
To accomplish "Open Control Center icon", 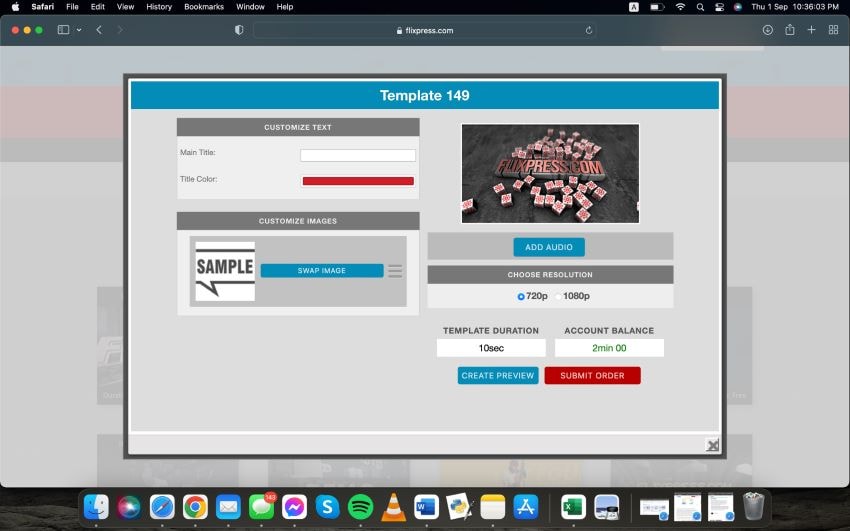I will pyautogui.click(x=719, y=7).
